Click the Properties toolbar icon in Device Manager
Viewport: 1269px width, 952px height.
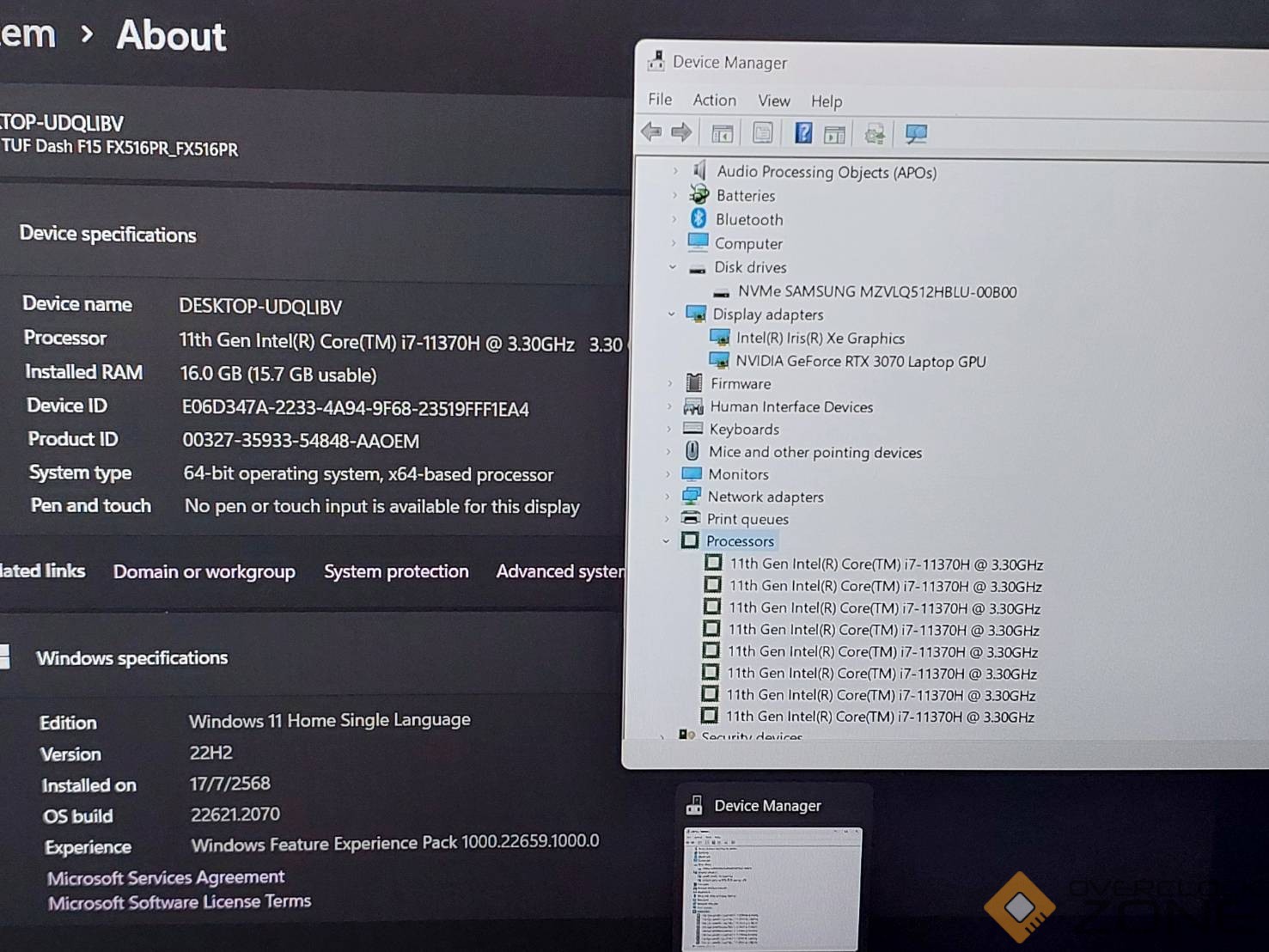tap(762, 133)
